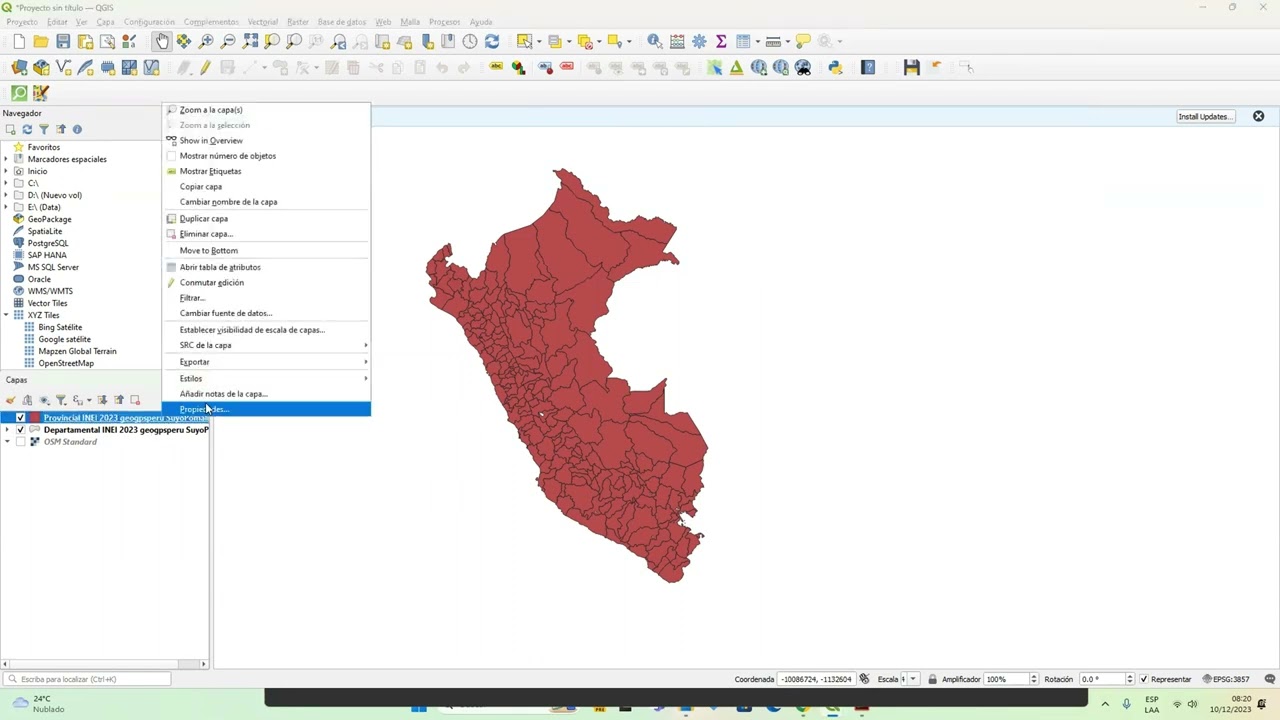Click the Temporal Controller clock icon
This screenshot has width=1280, height=720.
(x=470, y=41)
